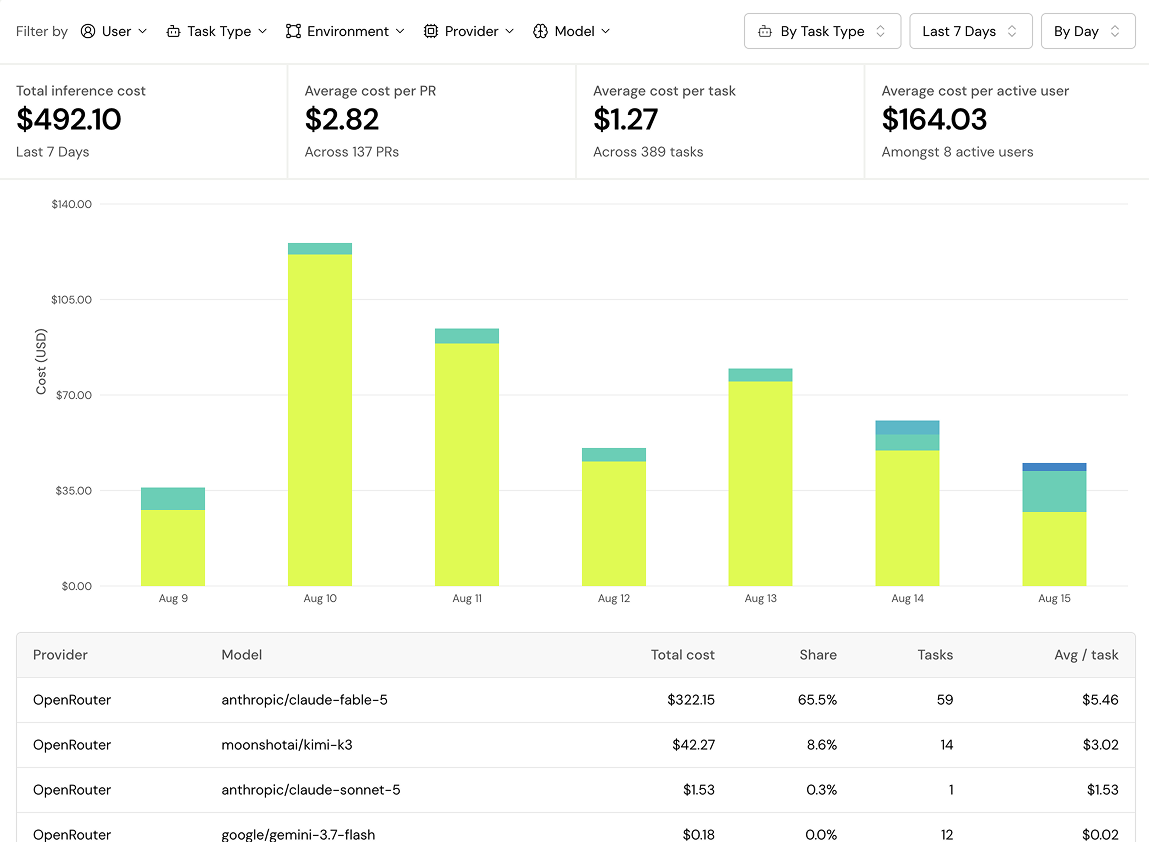
Task: Click the 'Across 389 tasks' caption
Action: [x=648, y=152]
